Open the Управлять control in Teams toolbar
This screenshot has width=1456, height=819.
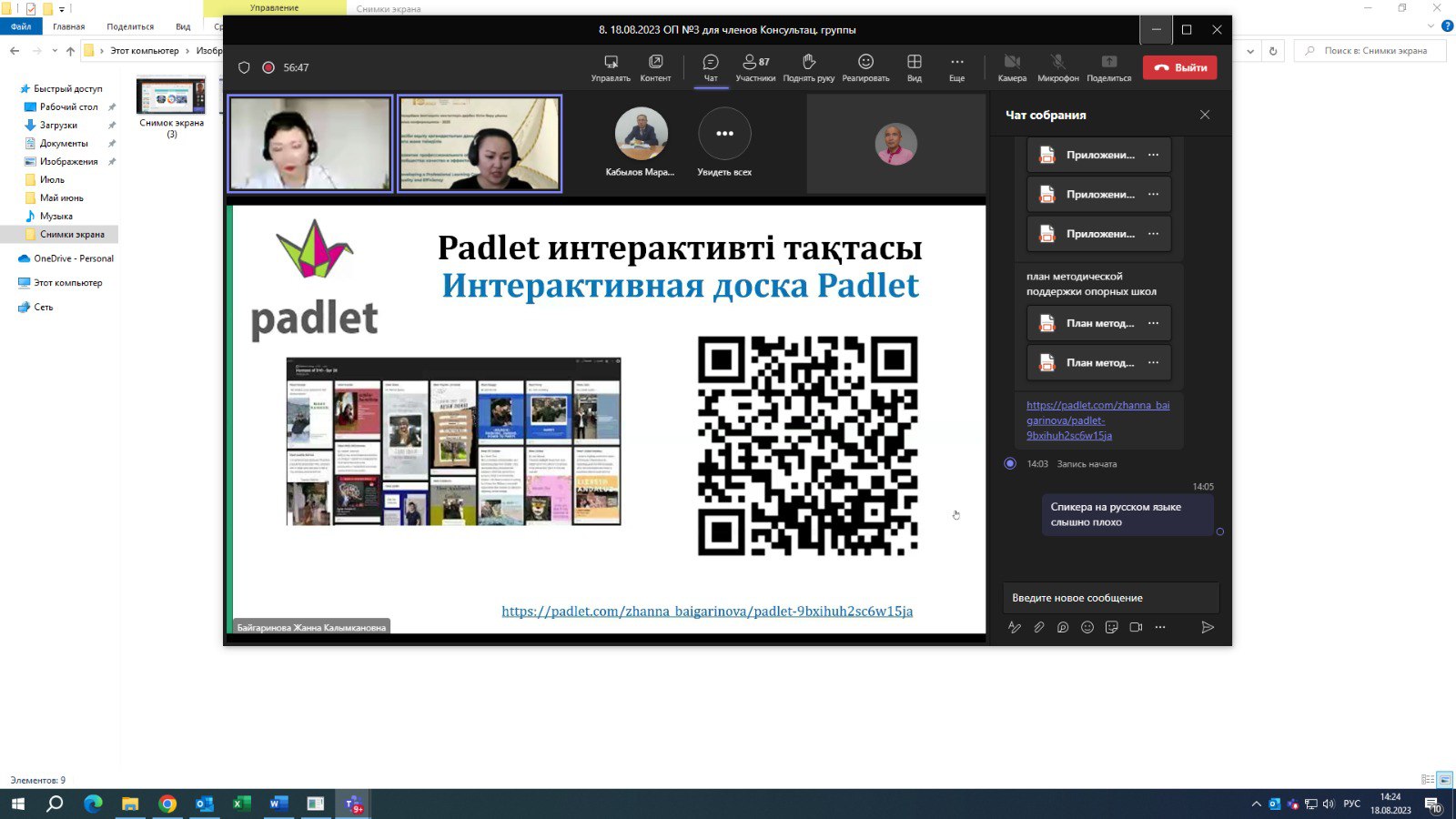click(x=611, y=68)
